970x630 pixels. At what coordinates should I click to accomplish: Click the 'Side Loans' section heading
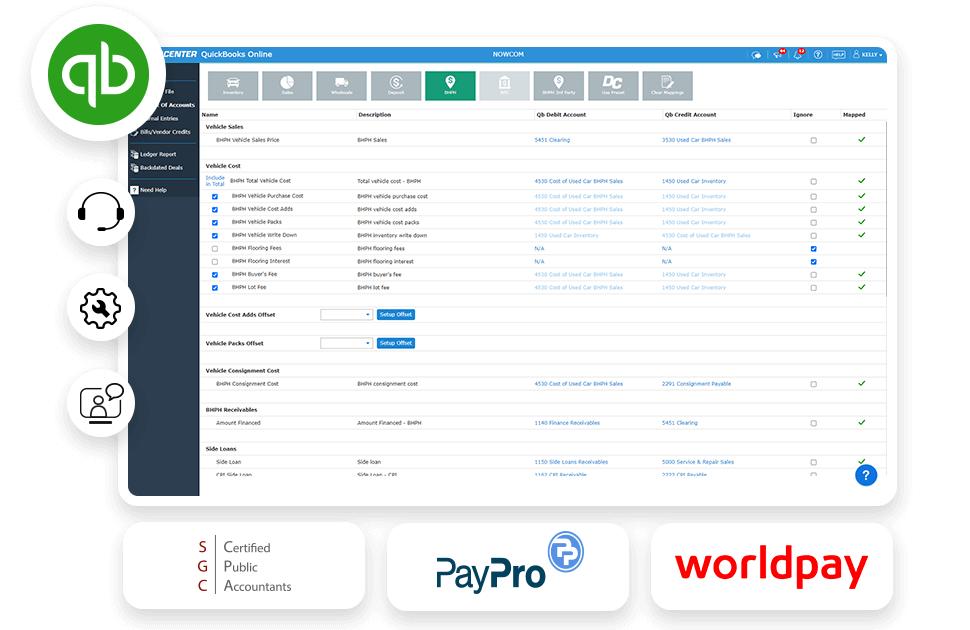(x=221, y=449)
